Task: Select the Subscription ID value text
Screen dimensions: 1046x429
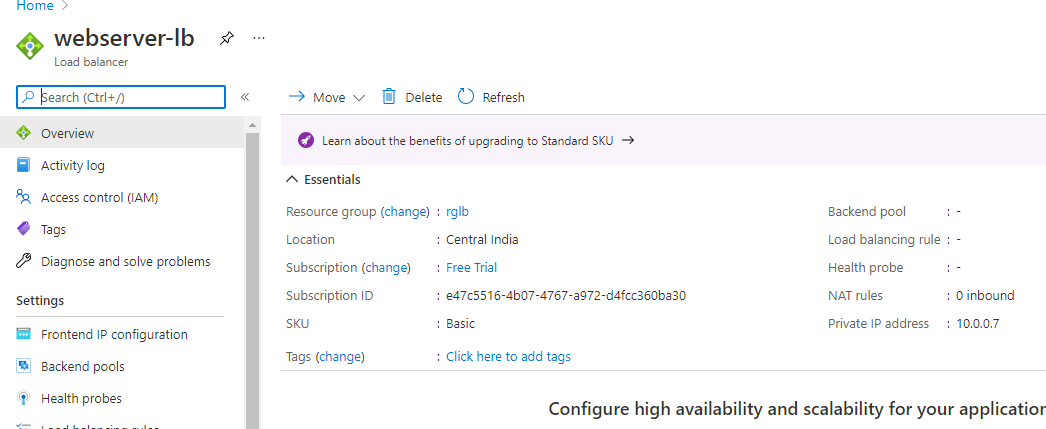Action: click(566, 296)
